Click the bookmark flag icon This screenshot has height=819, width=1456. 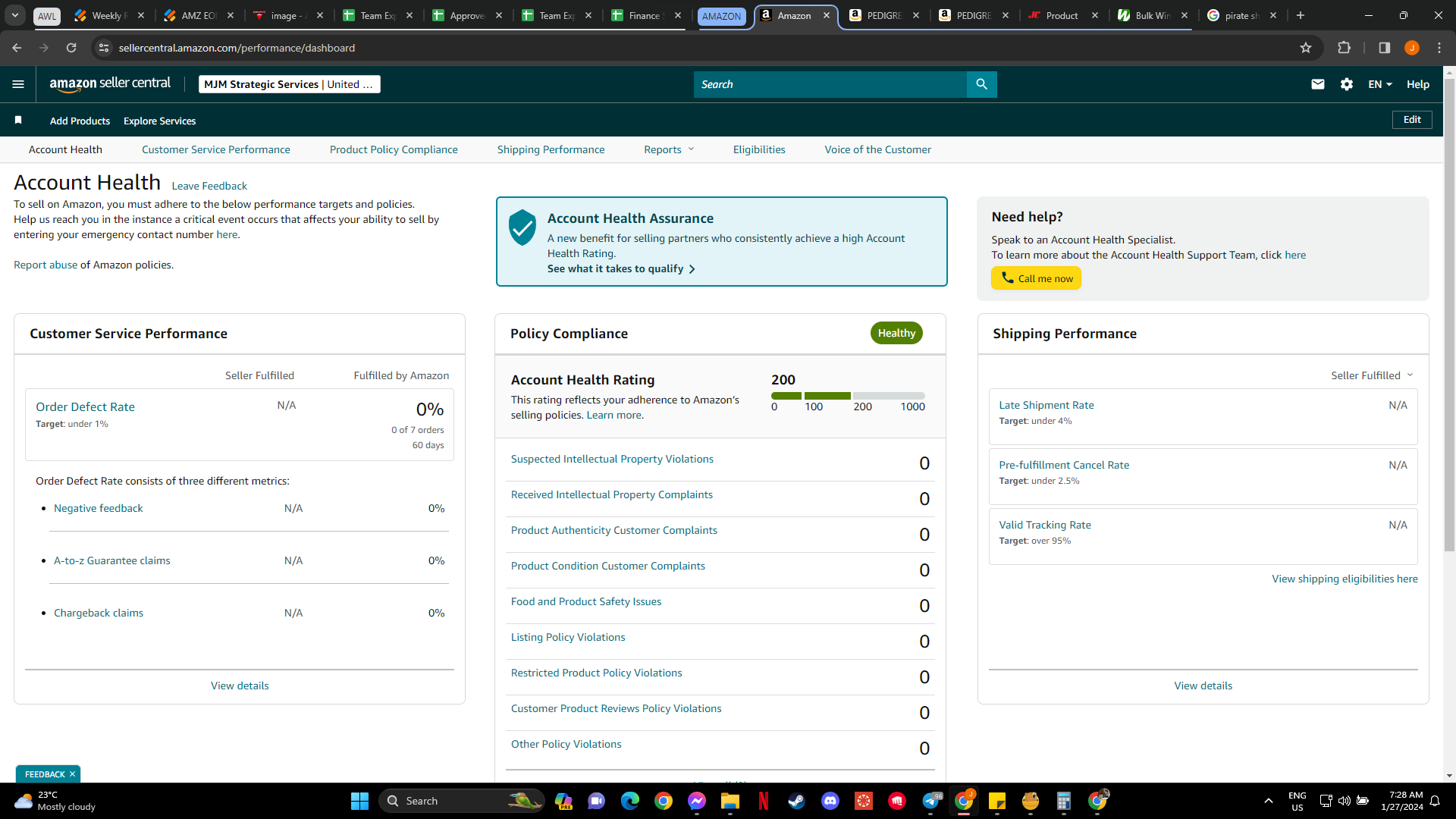(18, 121)
